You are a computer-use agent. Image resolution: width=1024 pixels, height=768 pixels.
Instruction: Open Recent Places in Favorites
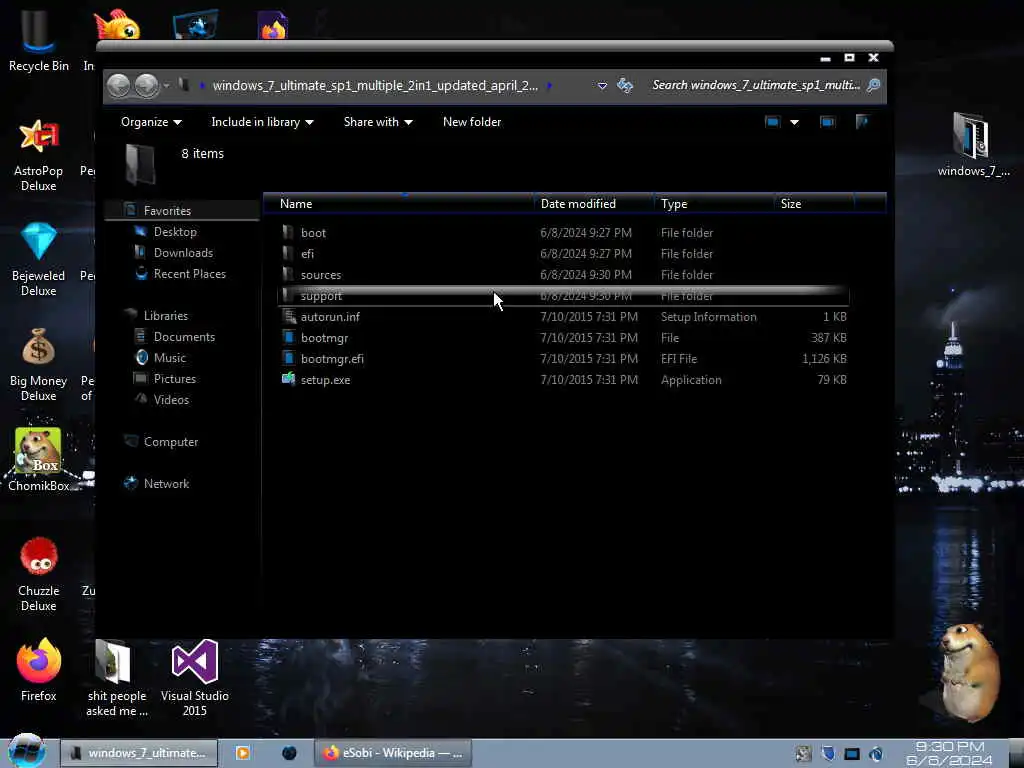click(x=189, y=274)
